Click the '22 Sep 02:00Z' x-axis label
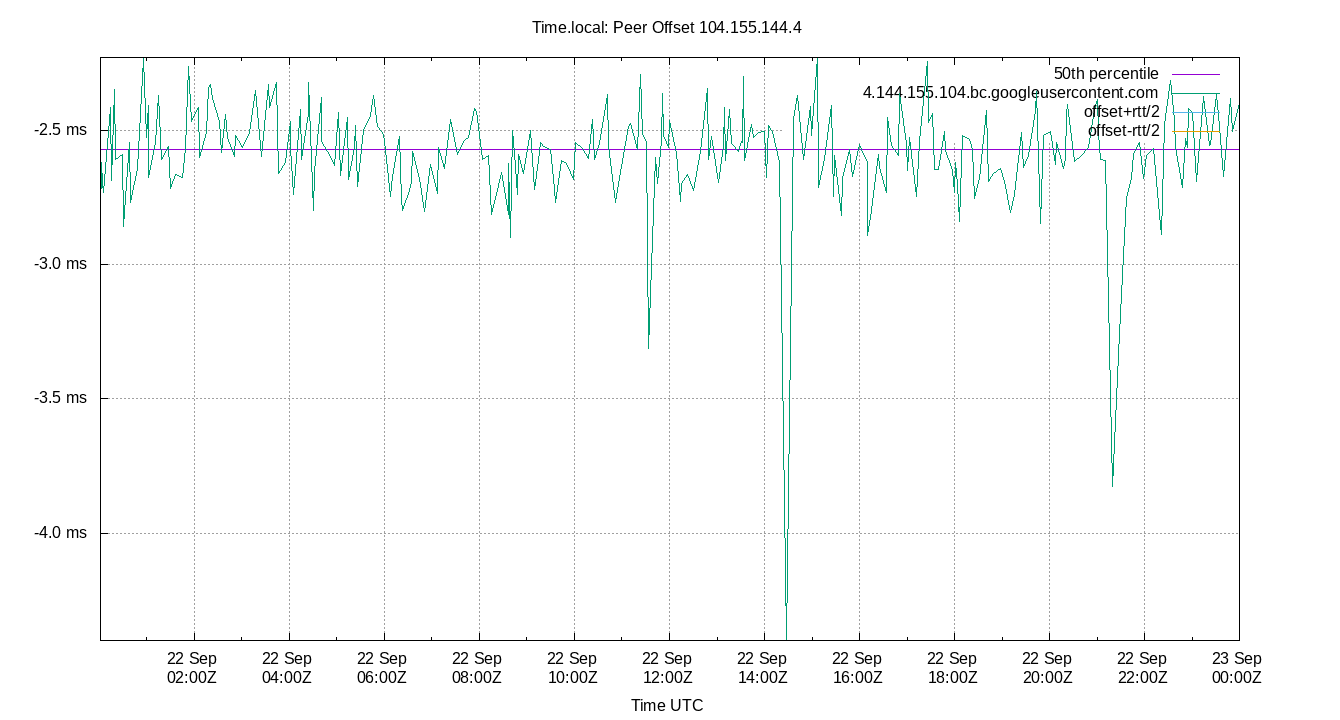 [x=192, y=668]
